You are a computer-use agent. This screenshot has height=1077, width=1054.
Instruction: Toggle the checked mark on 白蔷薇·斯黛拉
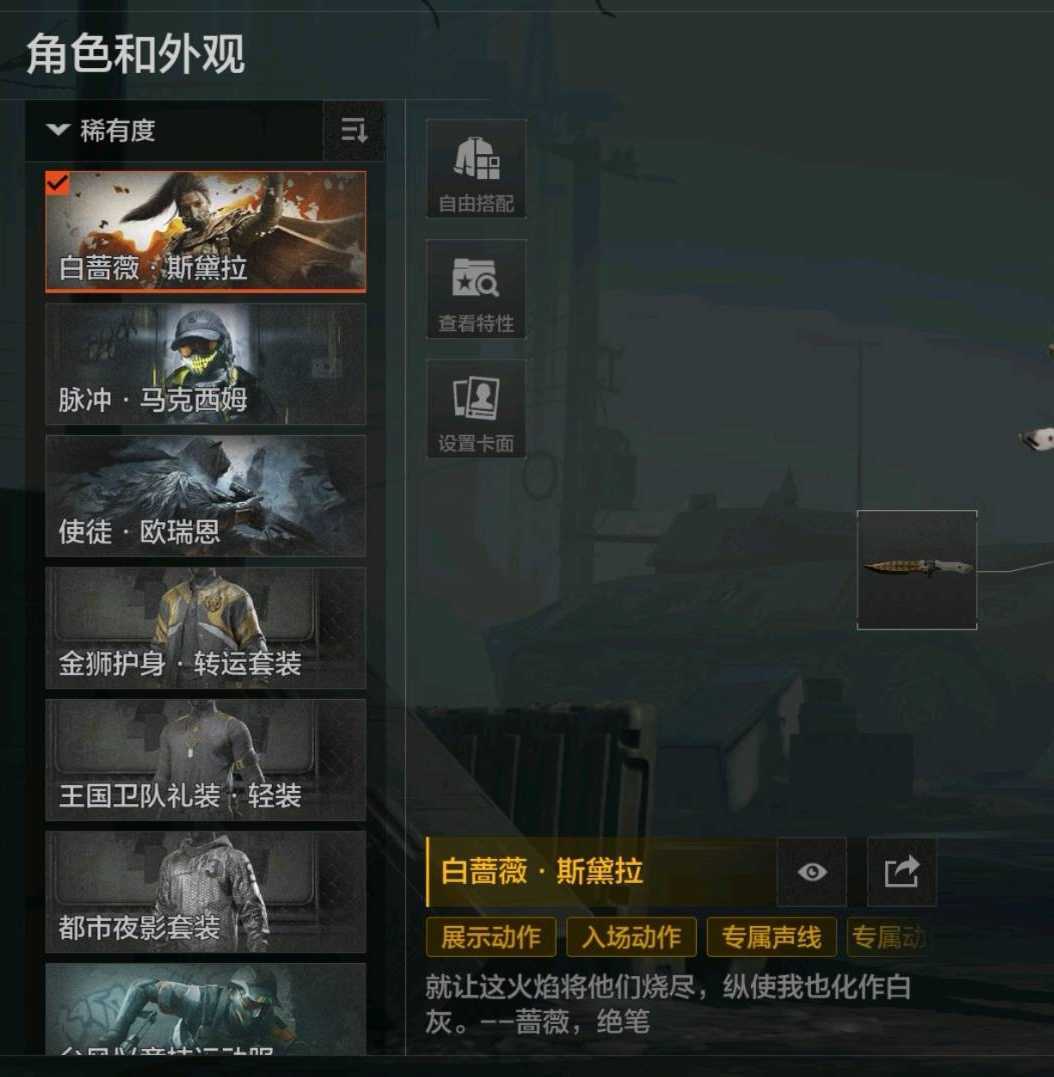[x=58, y=183]
